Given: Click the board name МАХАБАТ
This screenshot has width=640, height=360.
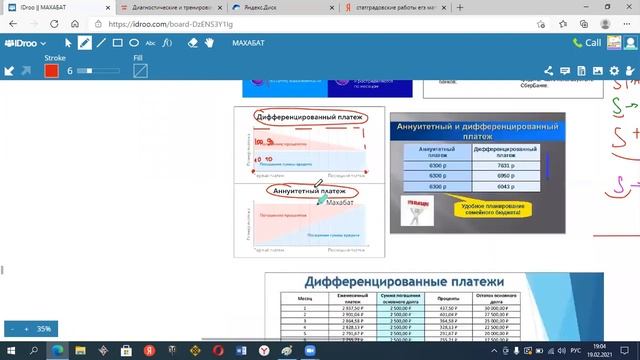Looking at the screenshot, I should [x=248, y=43].
